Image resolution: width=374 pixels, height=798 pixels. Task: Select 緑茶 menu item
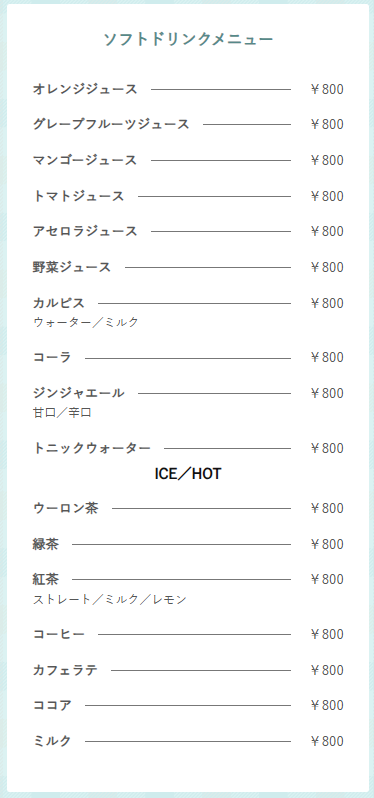coord(46,545)
